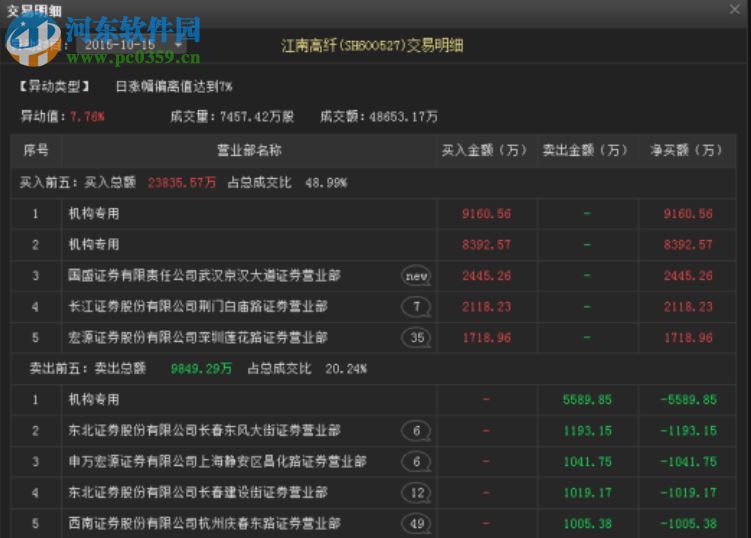Click net value 8392.57 in 净买额 column
Screen dimensions: 751x538
click(x=688, y=245)
